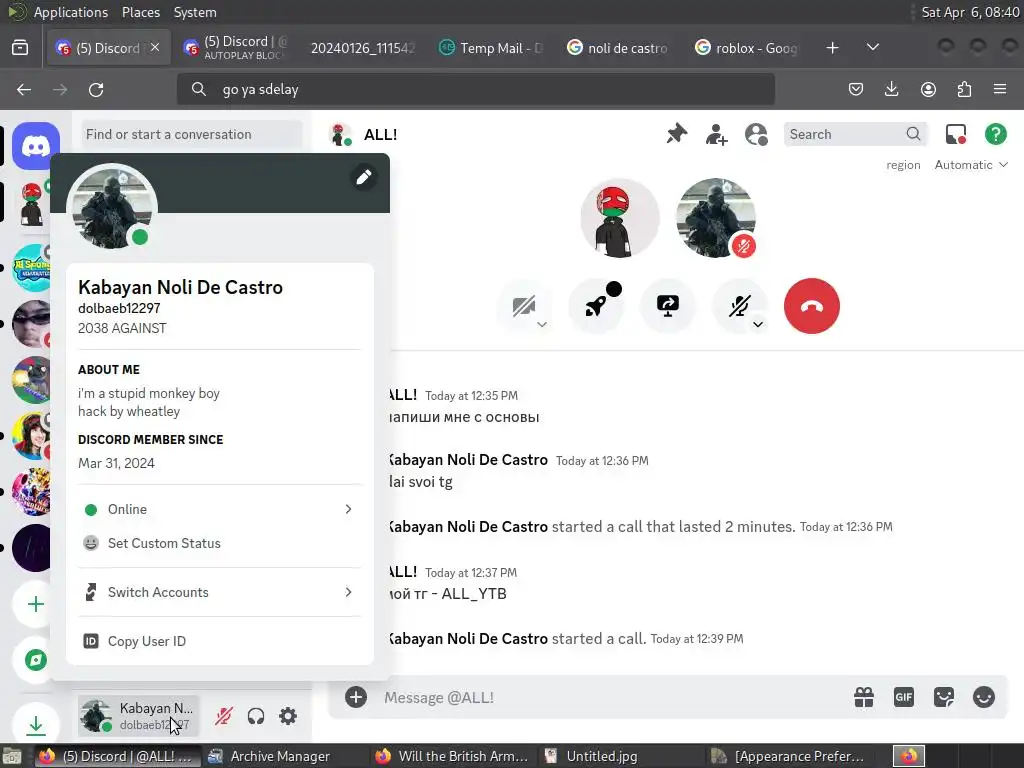Open Firefox account icon
The width and height of the screenshot is (1024, 768).
tap(928, 89)
